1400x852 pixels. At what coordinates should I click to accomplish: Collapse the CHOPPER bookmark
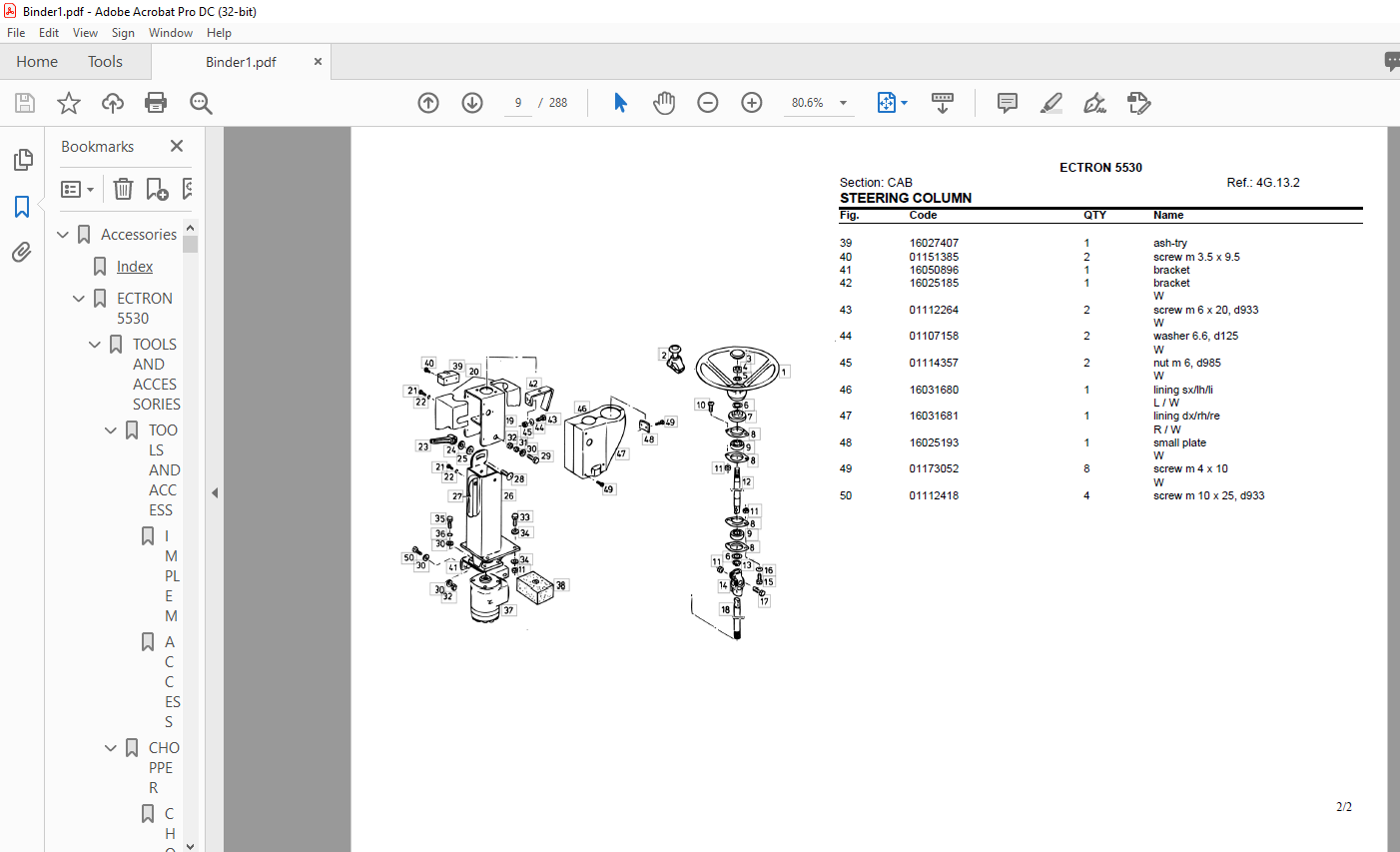[x=111, y=748]
